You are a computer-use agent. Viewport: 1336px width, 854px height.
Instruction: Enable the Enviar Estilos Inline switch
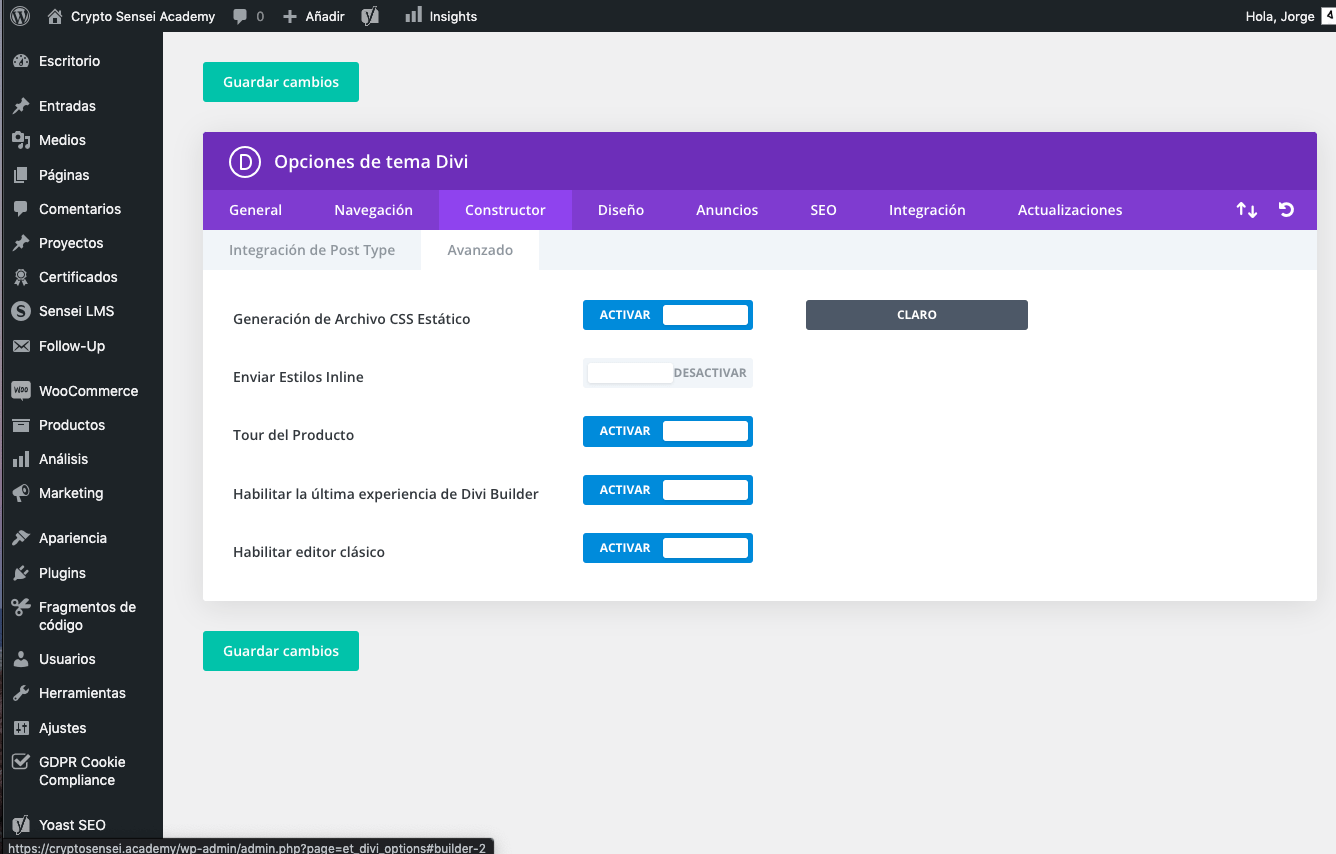coord(668,373)
